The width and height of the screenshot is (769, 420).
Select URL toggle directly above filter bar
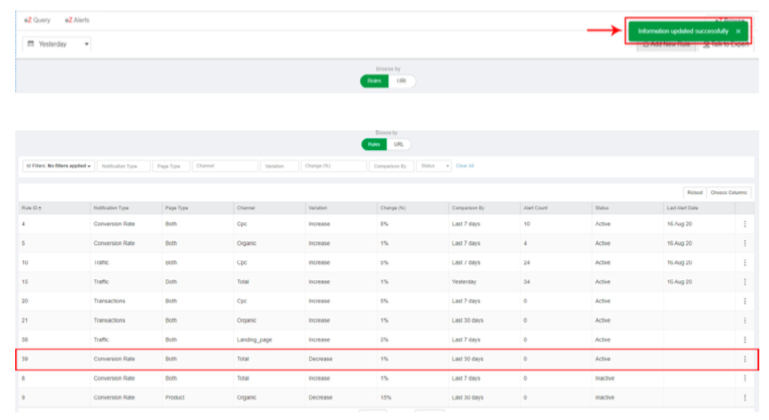click(399, 144)
